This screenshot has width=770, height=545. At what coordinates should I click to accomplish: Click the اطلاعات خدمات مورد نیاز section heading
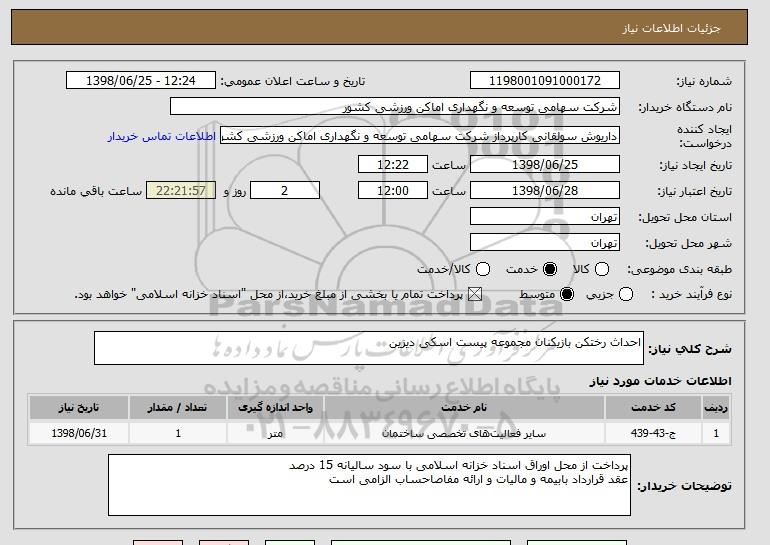[660, 381]
